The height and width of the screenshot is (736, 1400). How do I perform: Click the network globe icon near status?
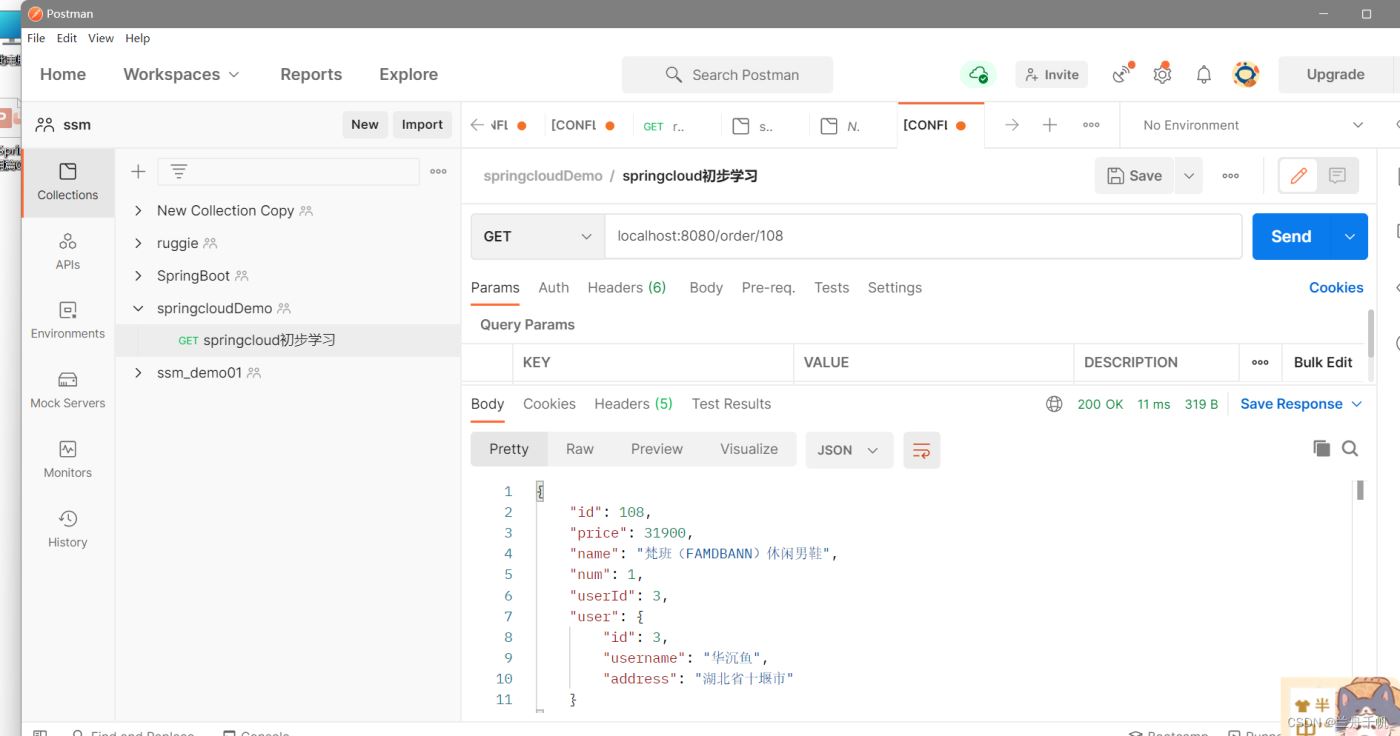[1054, 404]
